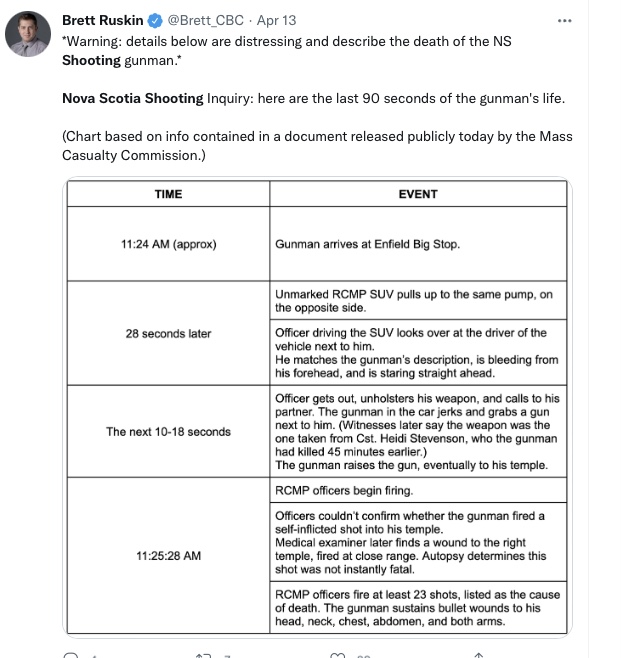Open Brett Ruskin's profile avatar

[x=29, y=35]
